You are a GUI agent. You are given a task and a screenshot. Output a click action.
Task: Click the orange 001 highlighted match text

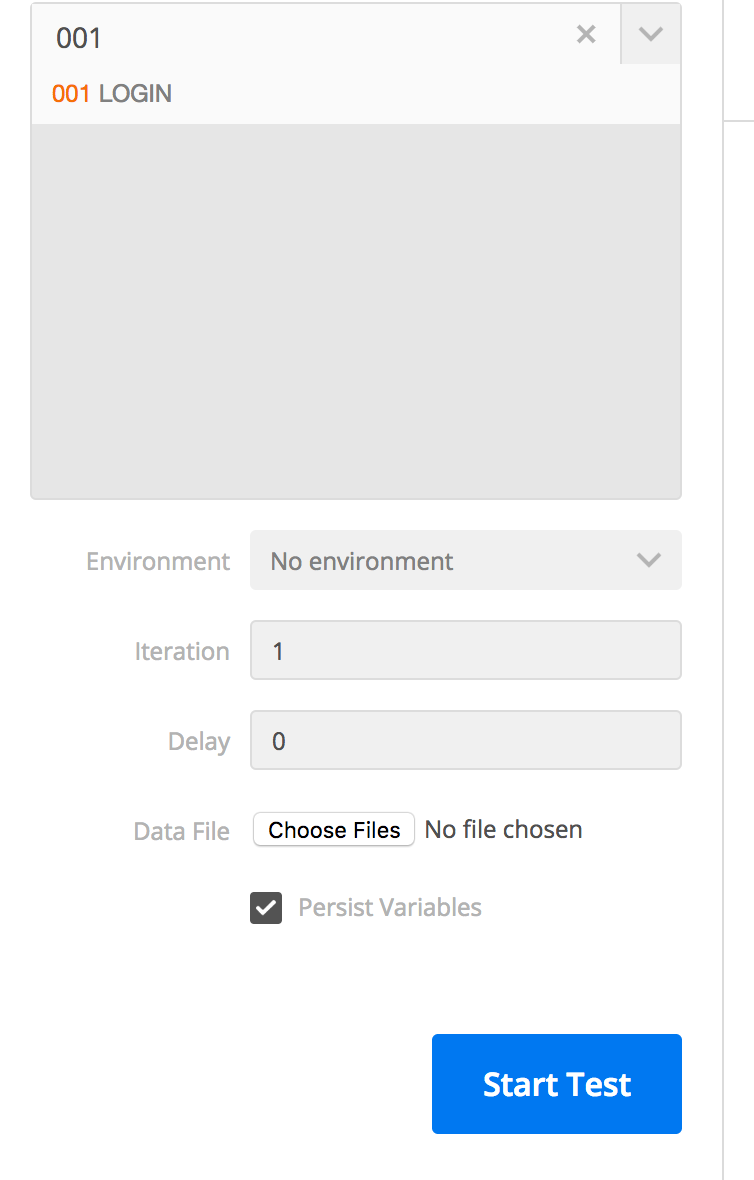click(x=71, y=94)
